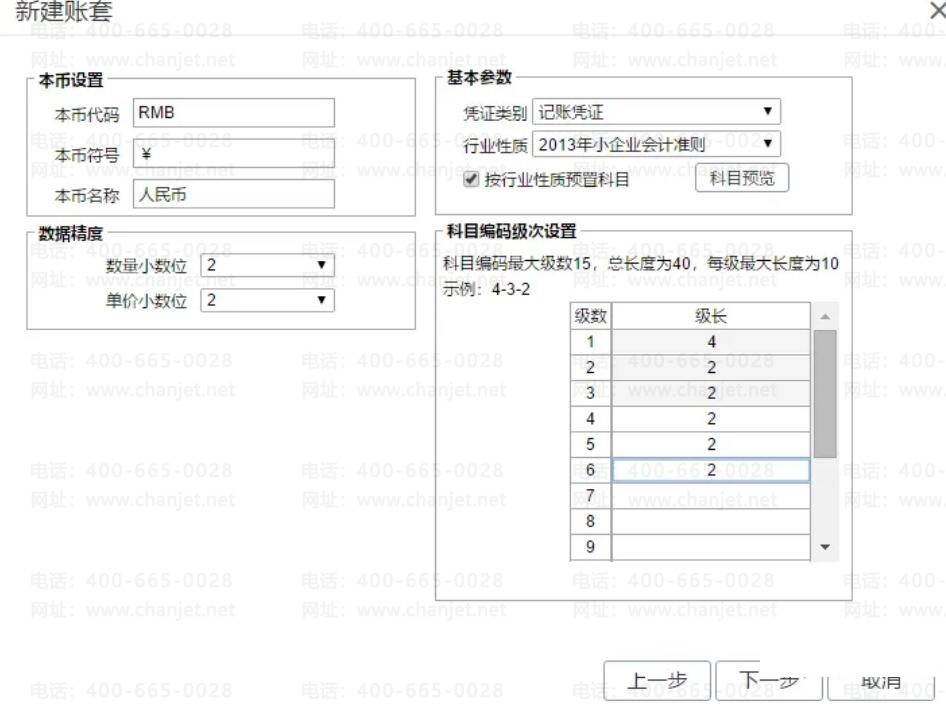
Task: Click empty 级长 cell for level 8
Action: click(711, 522)
